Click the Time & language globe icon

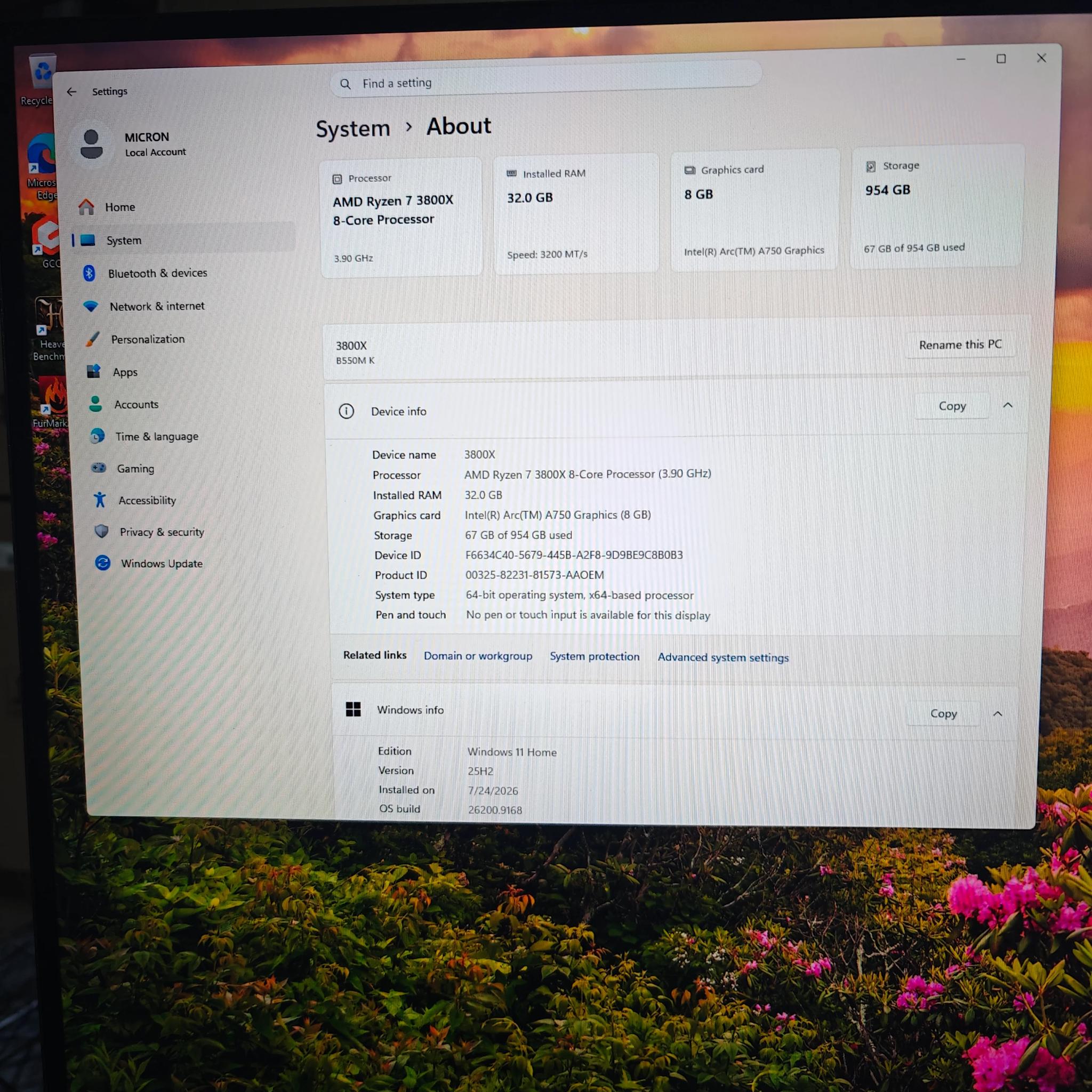pyautogui.click(x=97, y=436)
